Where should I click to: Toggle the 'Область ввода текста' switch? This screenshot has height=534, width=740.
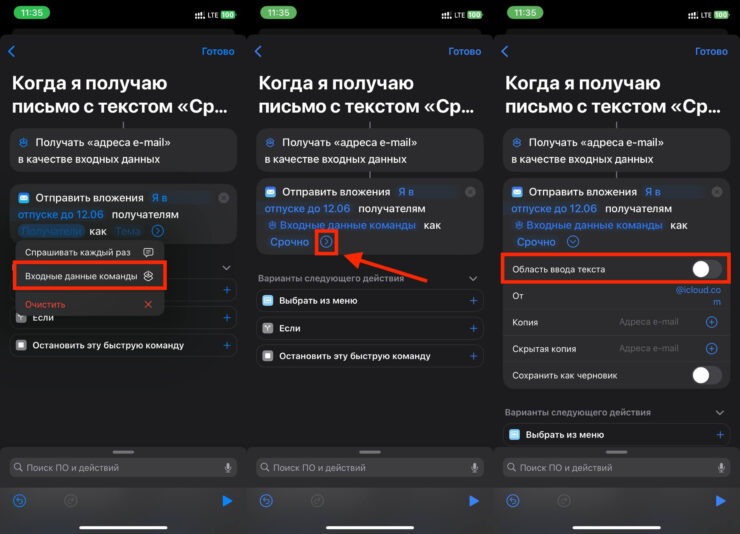tap(706, 269)
